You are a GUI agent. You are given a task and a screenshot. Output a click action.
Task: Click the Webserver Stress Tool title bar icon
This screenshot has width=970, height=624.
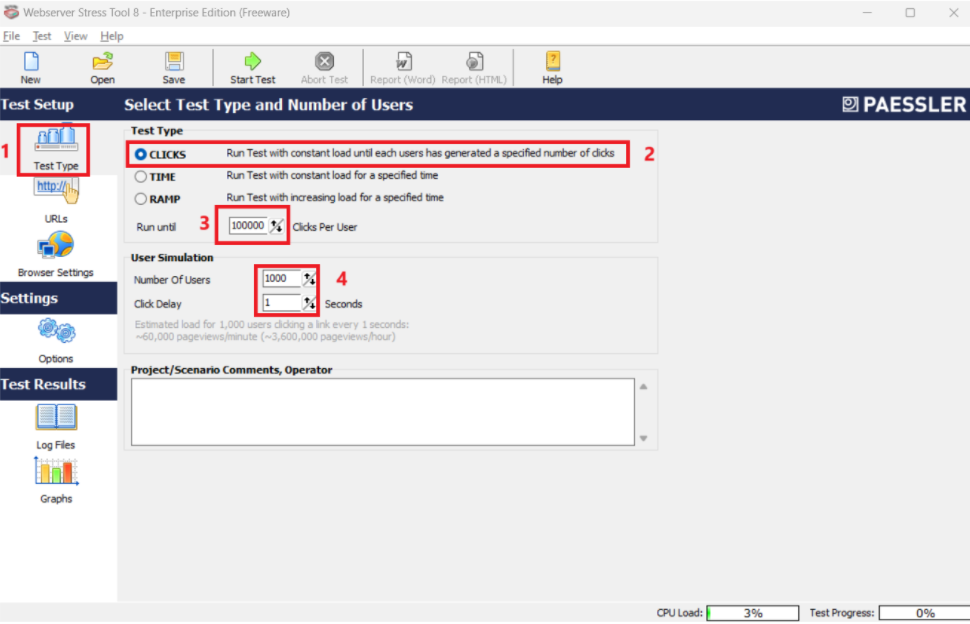point(11,12)
